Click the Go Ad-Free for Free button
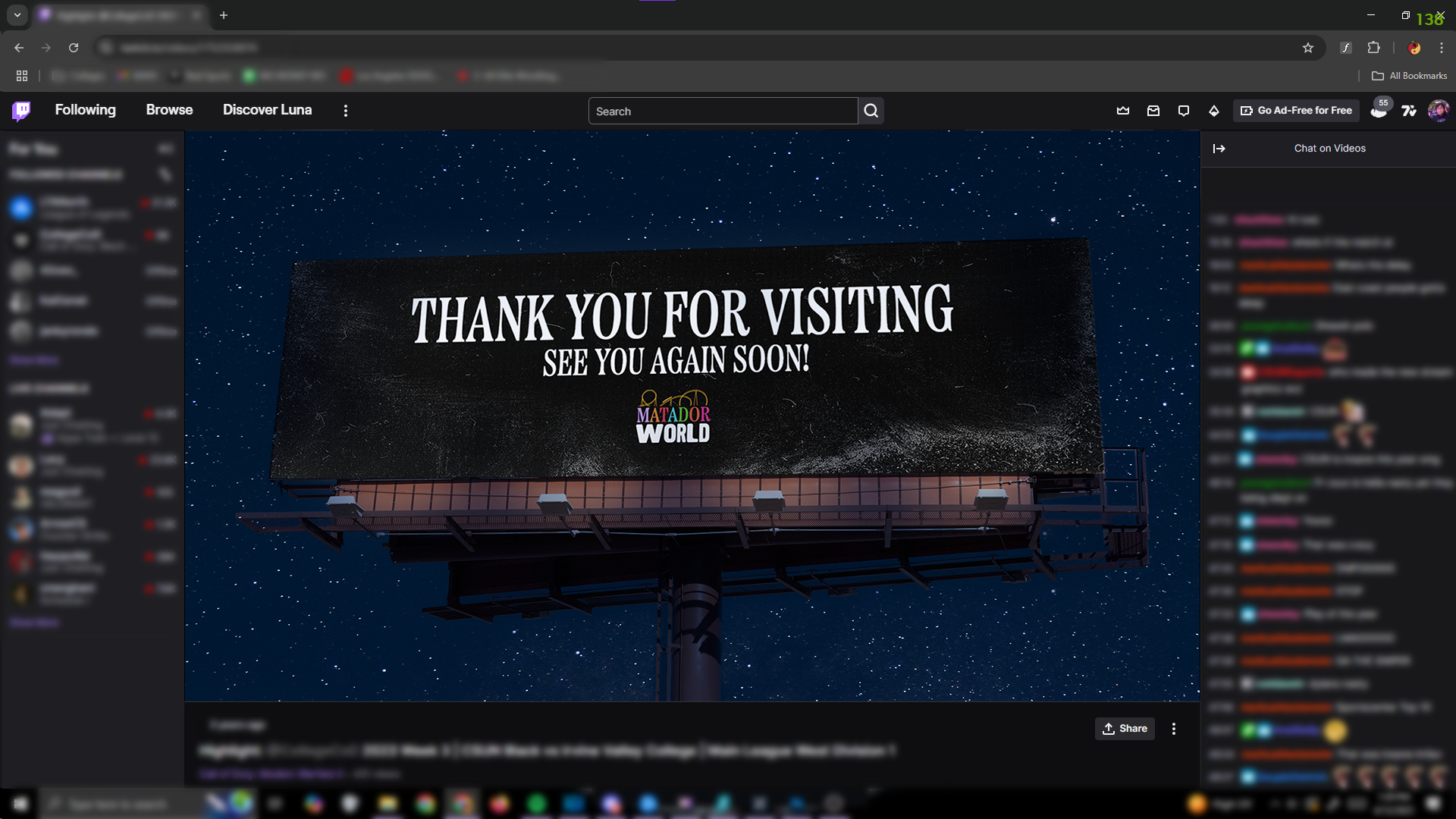The height and width of the screenshot is (819, 1456). (1296, 111)
